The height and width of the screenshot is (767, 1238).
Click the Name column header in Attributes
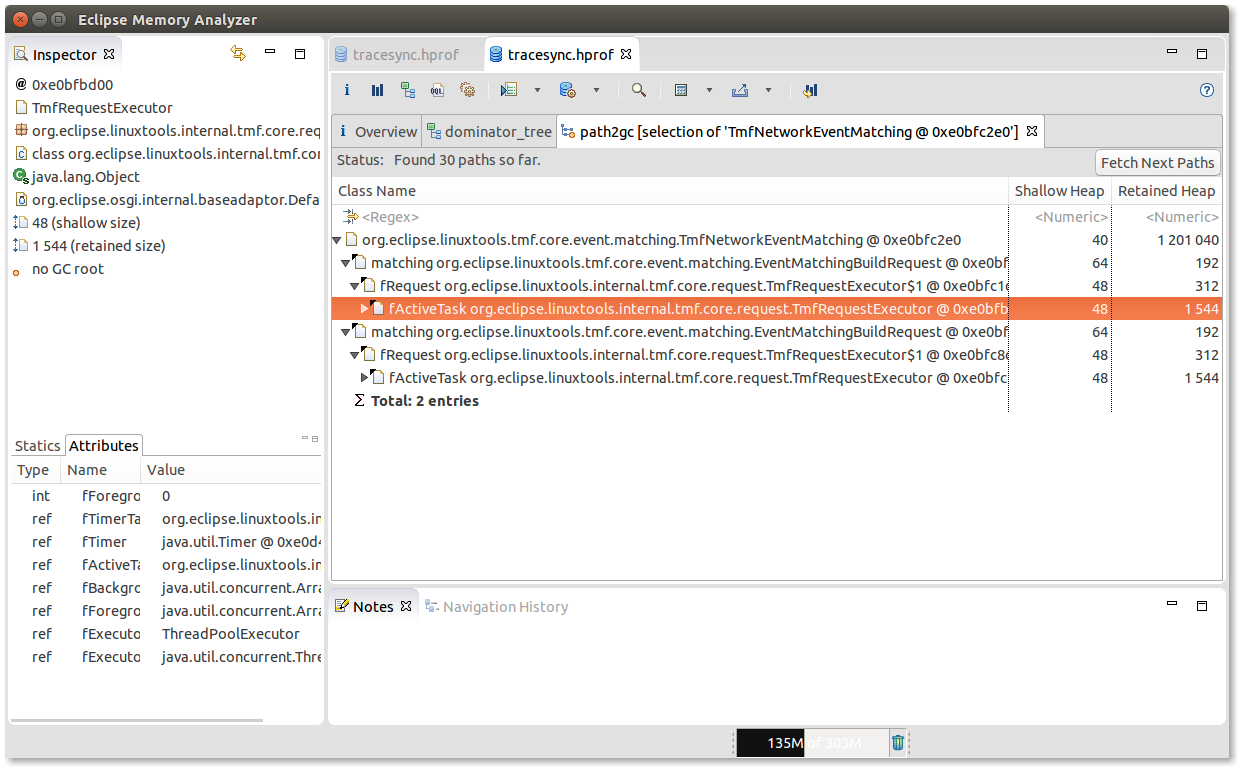point(102,470)
